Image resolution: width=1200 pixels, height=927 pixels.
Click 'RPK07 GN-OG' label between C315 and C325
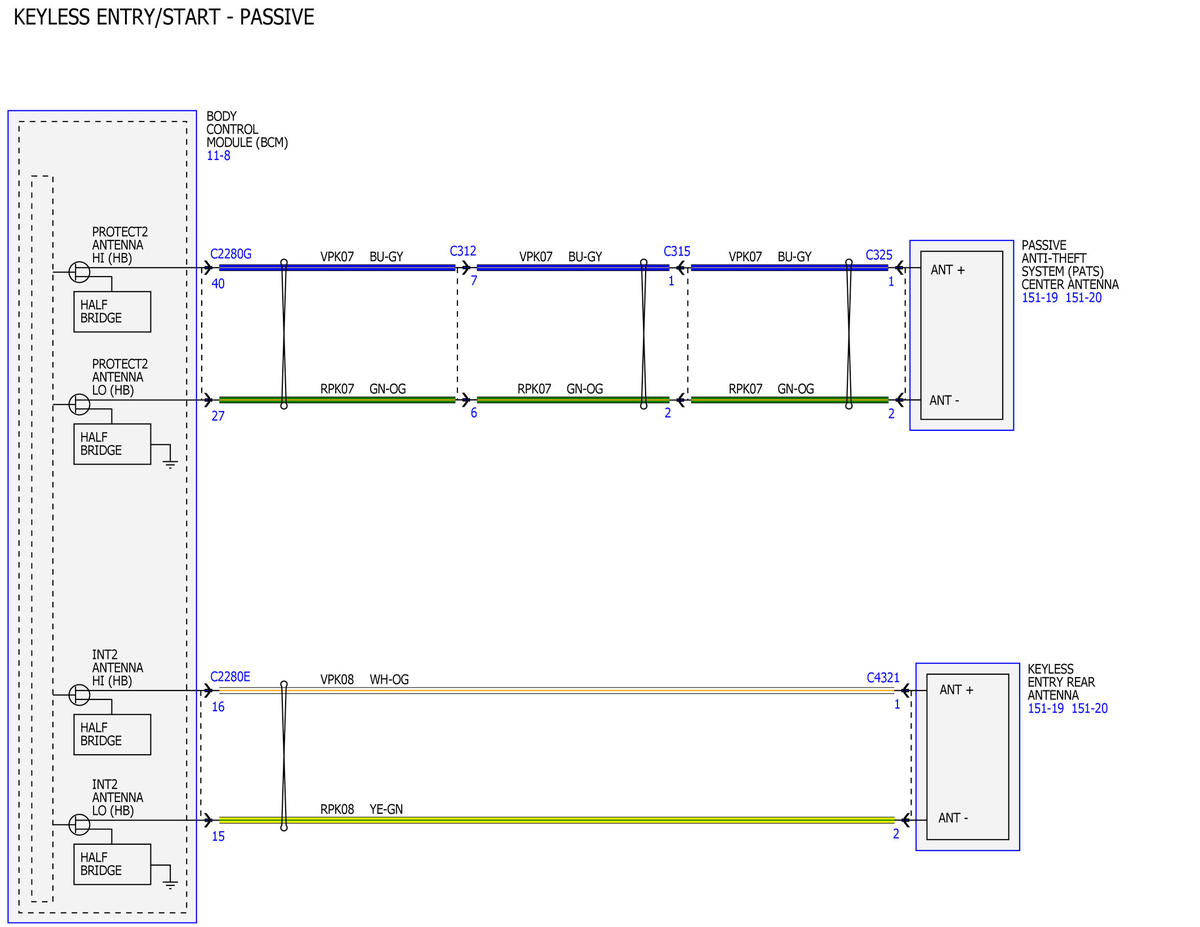coord(771,389)
